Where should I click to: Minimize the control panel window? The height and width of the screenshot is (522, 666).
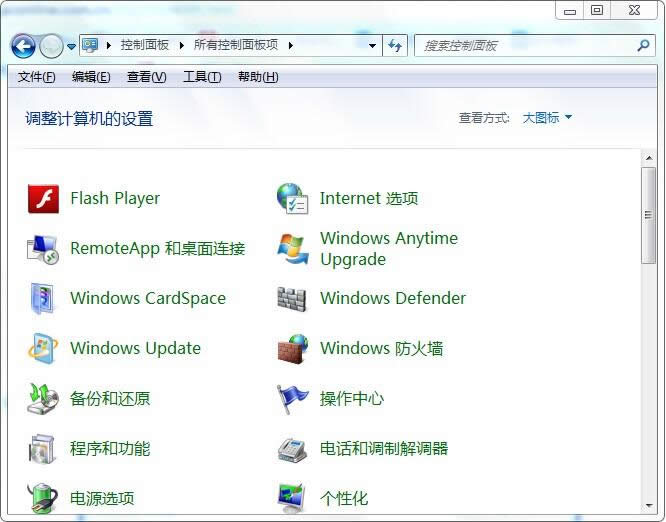pyautogui.click(x=570, y=11)
